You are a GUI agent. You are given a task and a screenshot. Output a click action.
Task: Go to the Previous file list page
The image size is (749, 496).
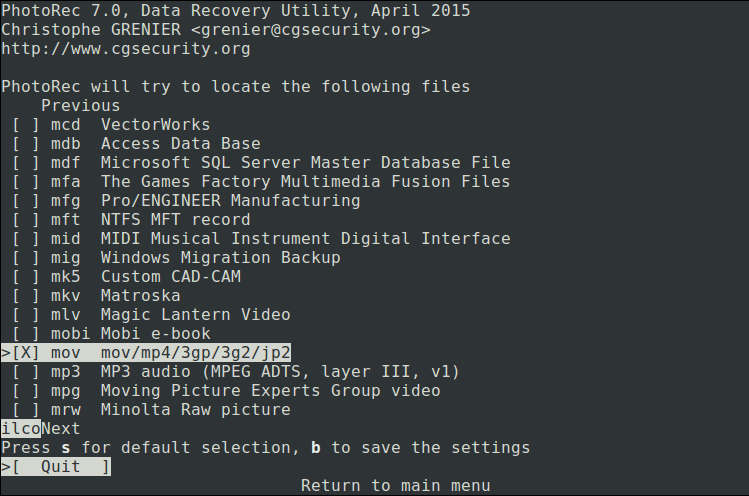[x=80, y=106]
